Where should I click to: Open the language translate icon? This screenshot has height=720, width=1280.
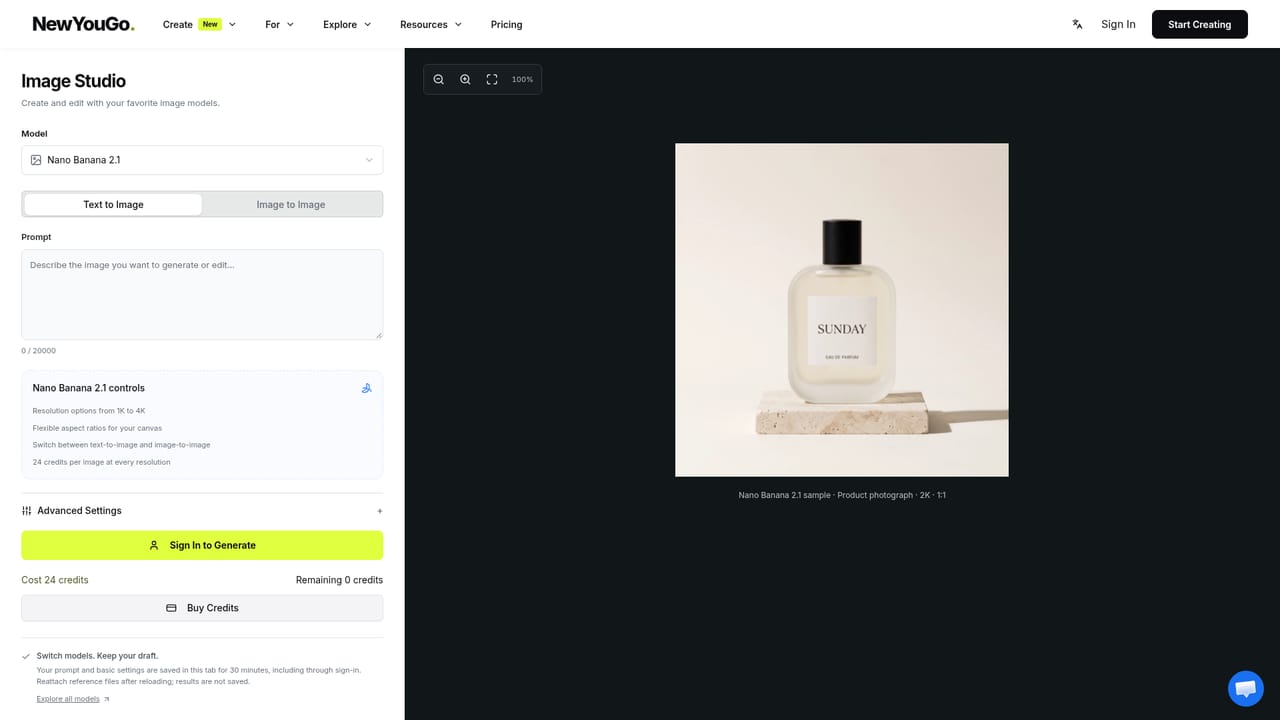click(x=1077, y=24)
